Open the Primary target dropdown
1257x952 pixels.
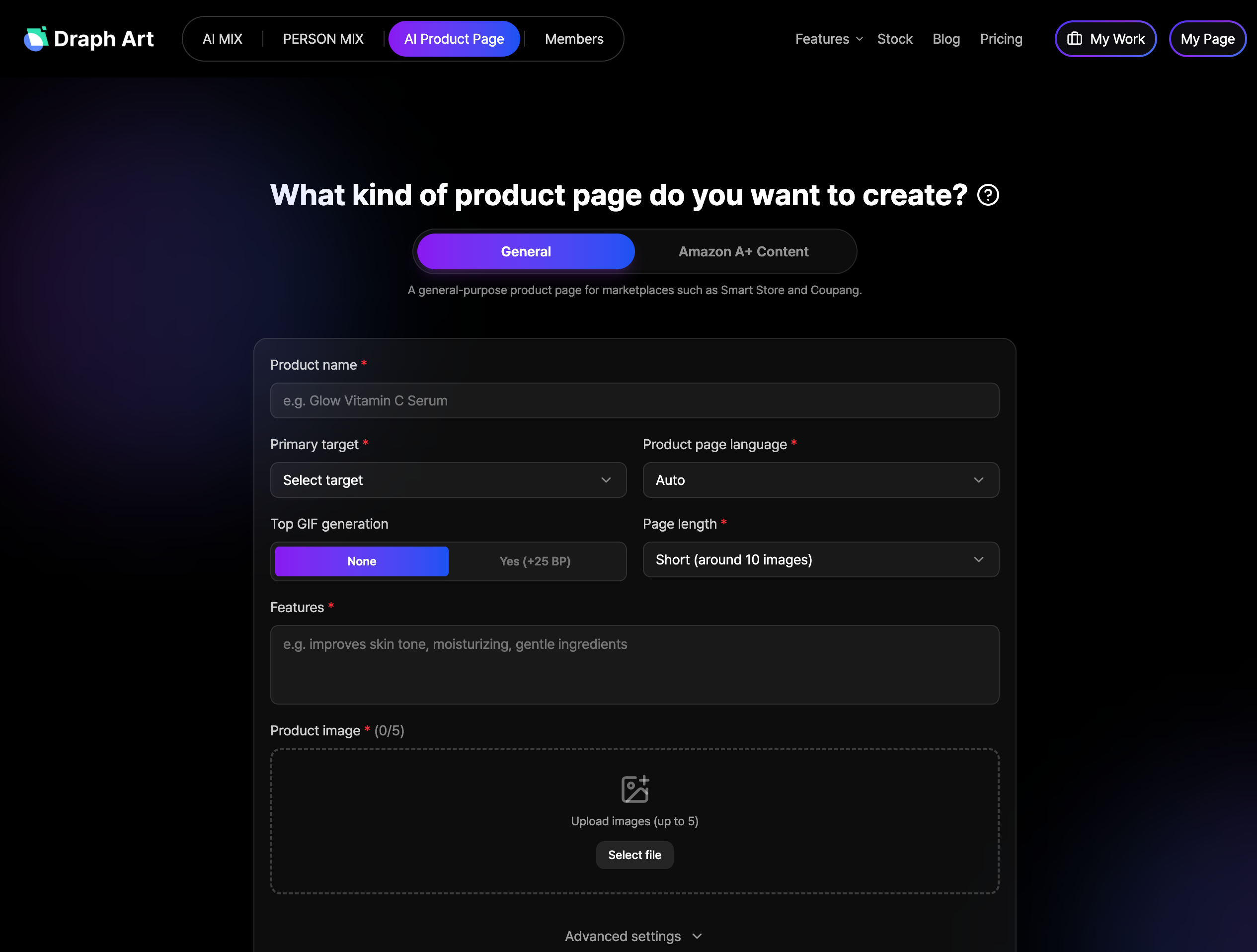pyautogui.click(x=448, y=480)
